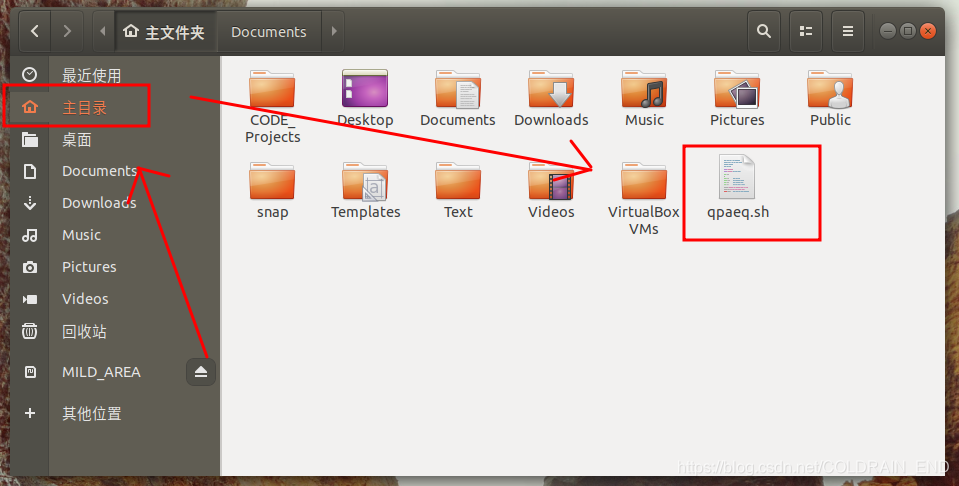
Task: Show later path entries with right triangle
Action: tap(333, 31)
